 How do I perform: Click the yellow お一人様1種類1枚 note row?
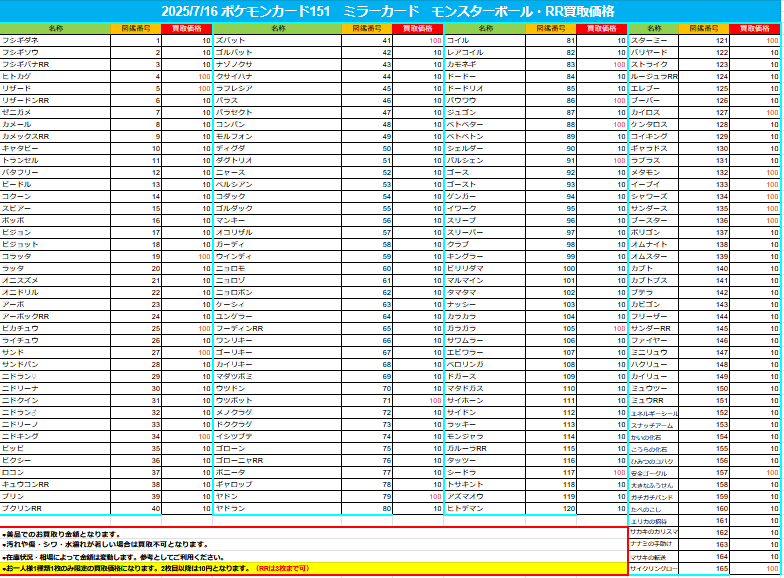tap(314, 568)
